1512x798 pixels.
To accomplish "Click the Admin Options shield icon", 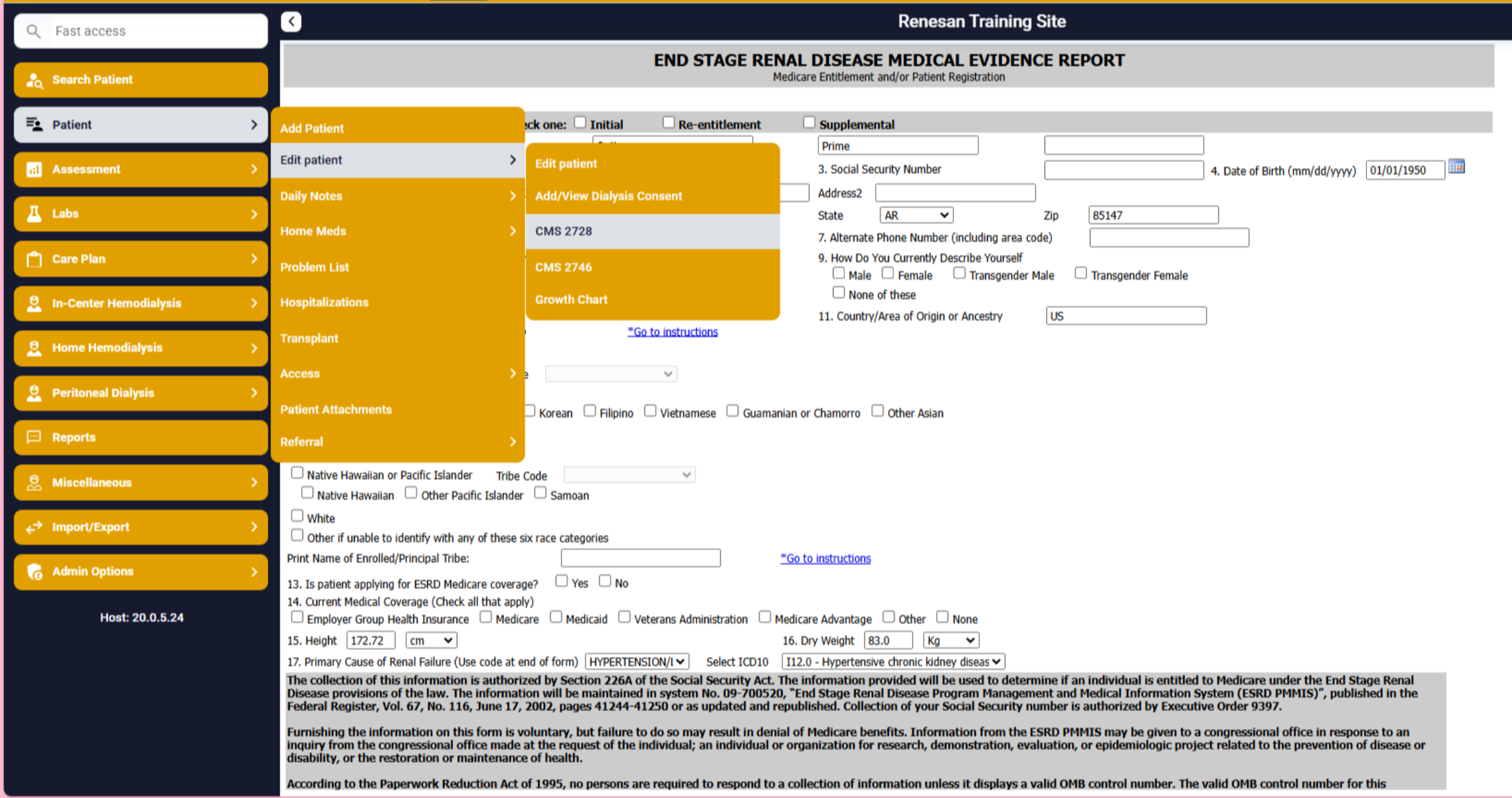I will pyautogui.click(x=34, y=571).
